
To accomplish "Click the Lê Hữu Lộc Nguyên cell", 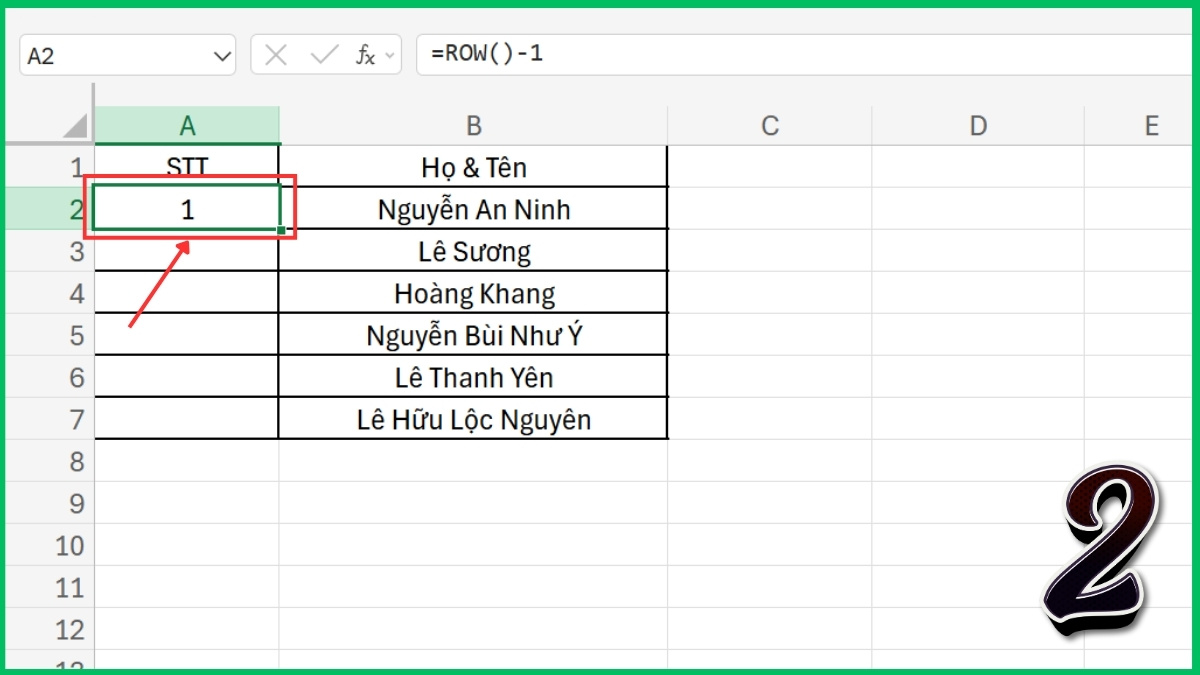I will click(x=473, y=419).
